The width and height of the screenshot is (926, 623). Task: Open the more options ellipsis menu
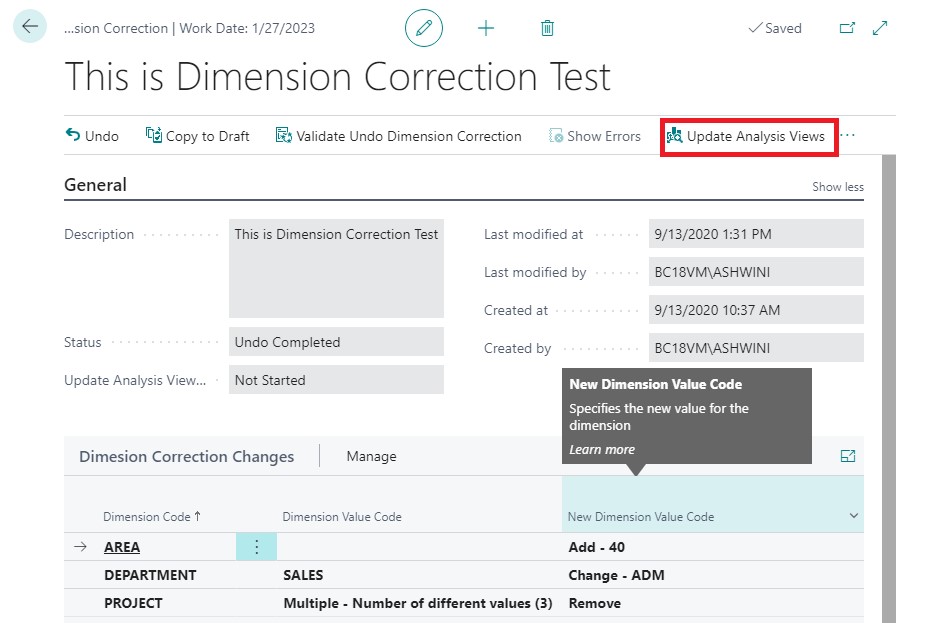(849, 136)
